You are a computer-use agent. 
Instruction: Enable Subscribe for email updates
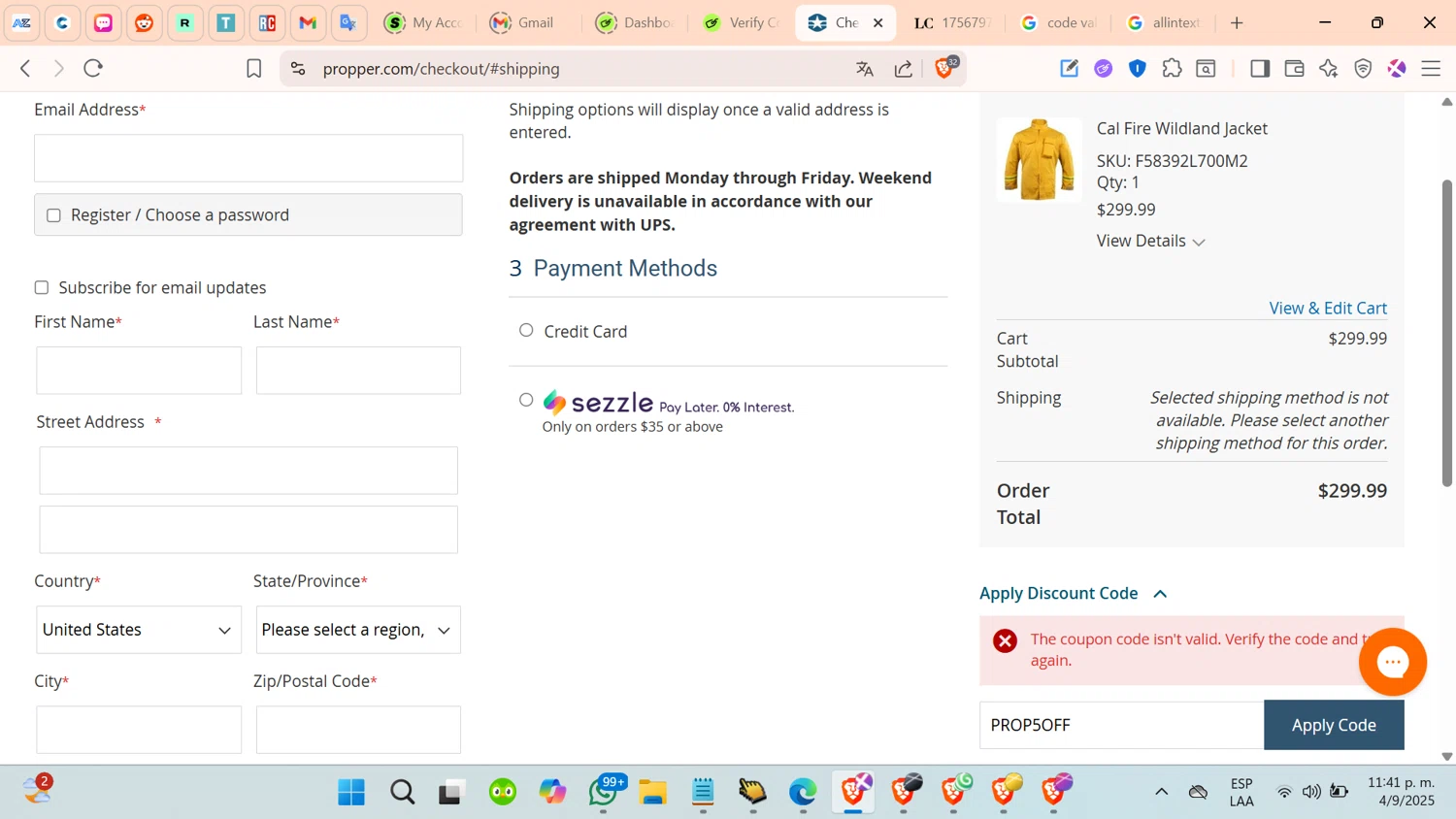[42, 287]
